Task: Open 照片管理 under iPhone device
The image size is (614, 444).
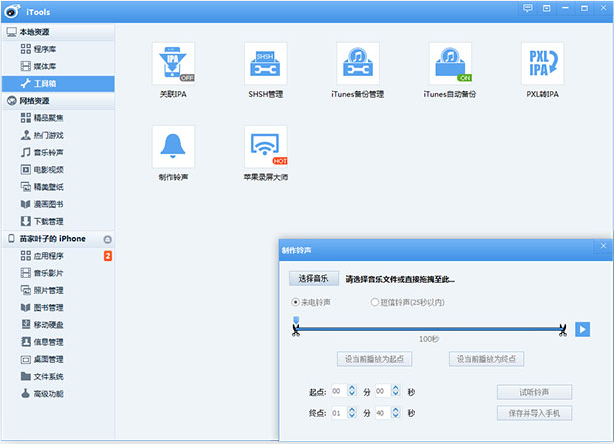Action: click(x=58, y=290)
